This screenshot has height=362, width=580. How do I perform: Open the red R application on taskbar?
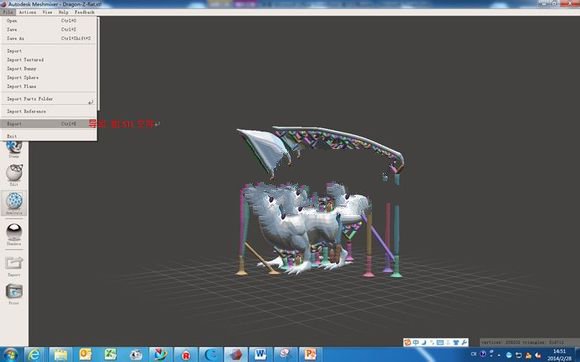[x=186, y=355]
